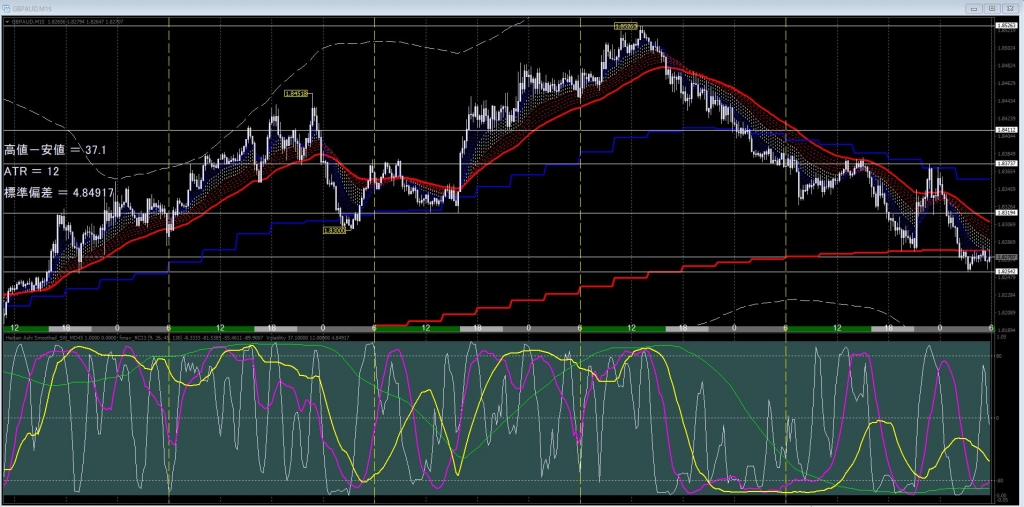The height and width of the screenshot is (507, 1024).
Task: Select the 1.83194 price tag on right axis
Action: coord(1006,213)
